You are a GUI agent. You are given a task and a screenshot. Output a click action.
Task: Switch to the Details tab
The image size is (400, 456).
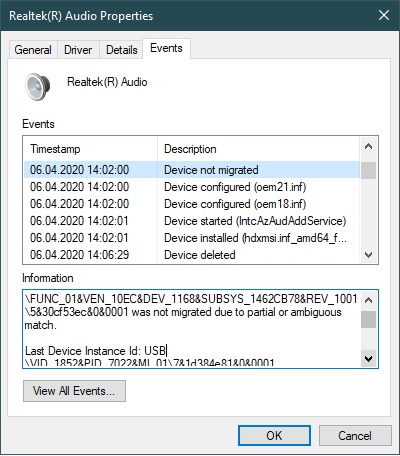point(122,50)
